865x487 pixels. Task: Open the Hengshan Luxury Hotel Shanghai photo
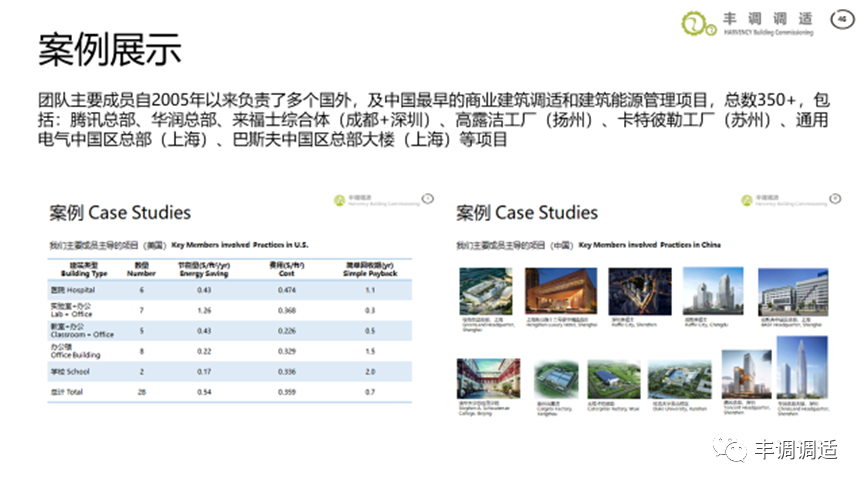[561, 292]
